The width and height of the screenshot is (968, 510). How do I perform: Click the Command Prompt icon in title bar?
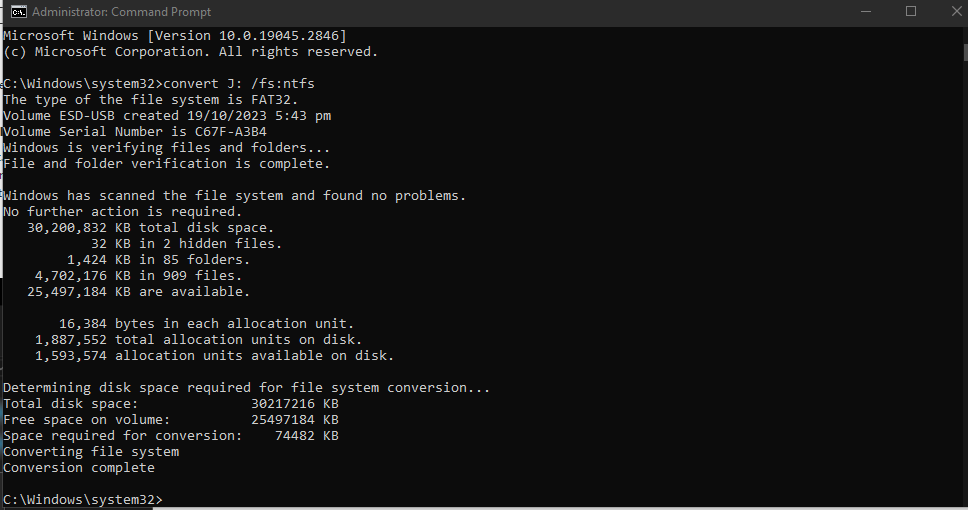click(x=18, y=12)
